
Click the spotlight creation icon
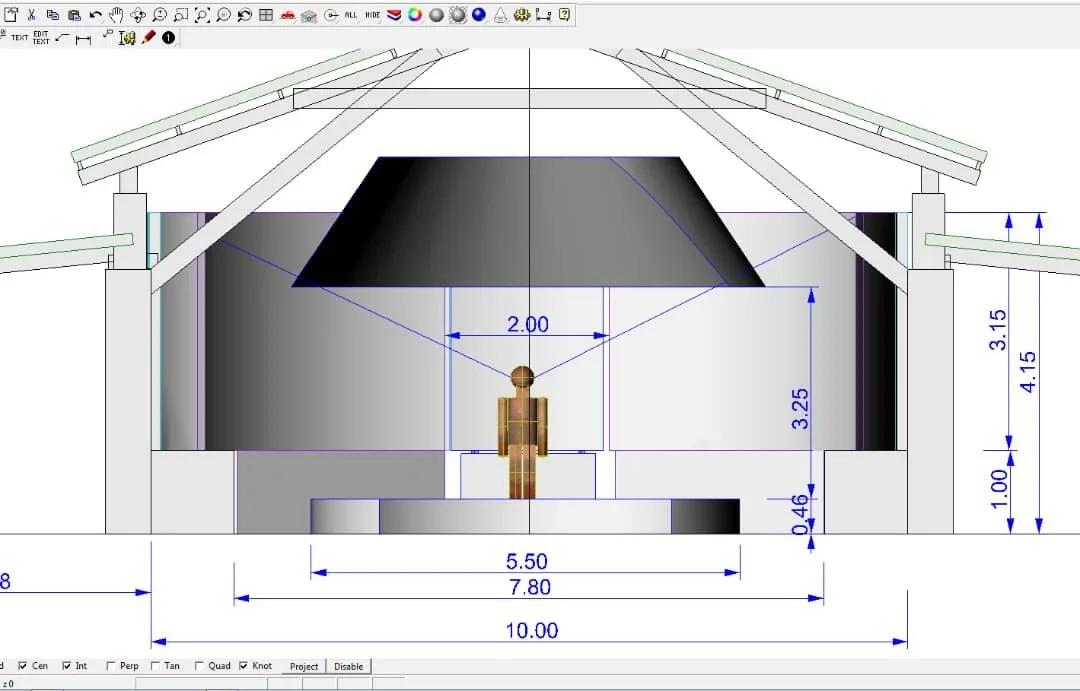[x=501, y=14]
